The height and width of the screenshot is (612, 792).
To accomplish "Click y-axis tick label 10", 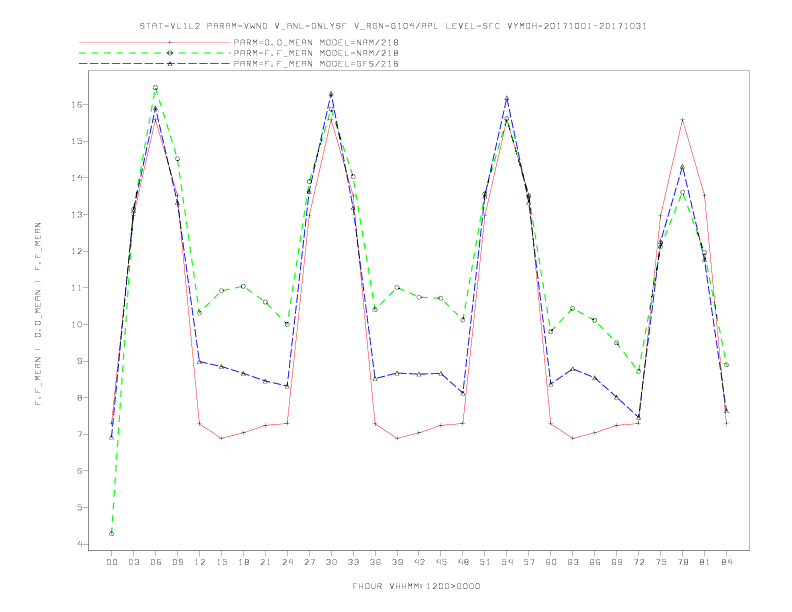I will click(x=76, y=325).
